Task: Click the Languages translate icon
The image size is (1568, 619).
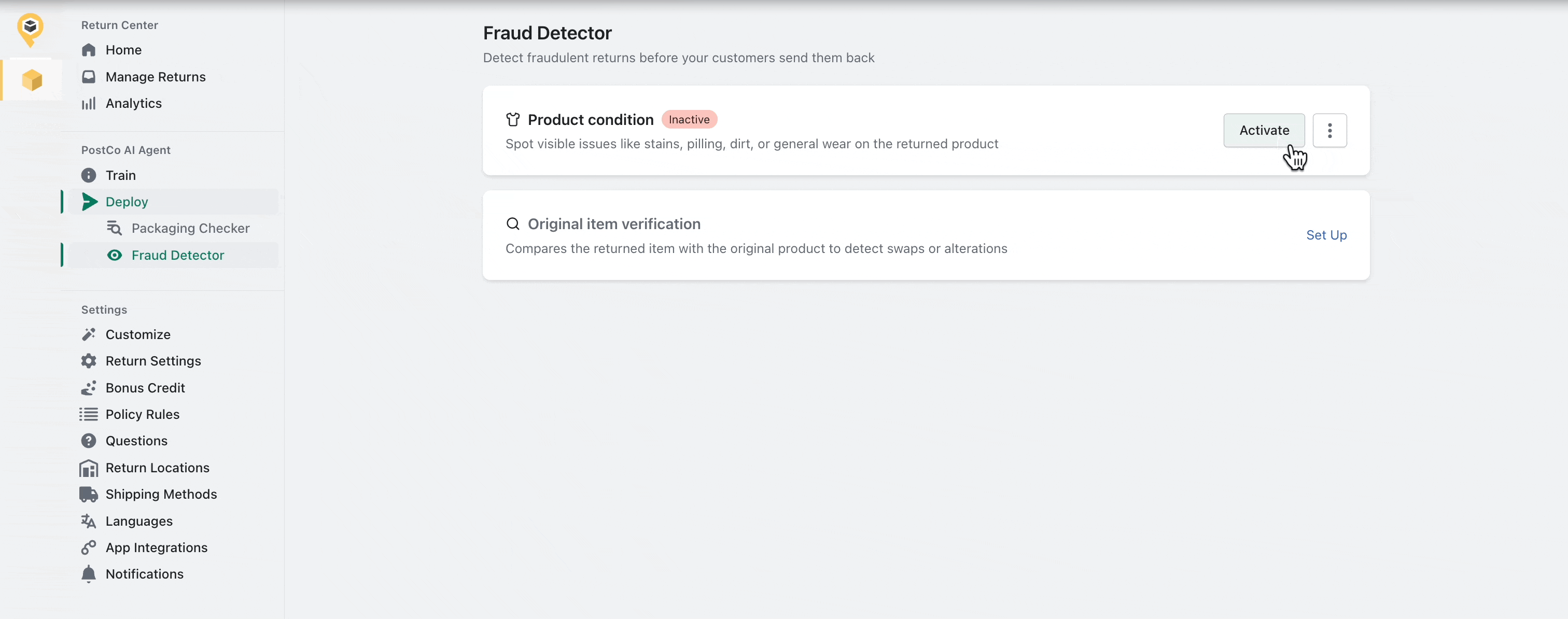Action: [x=89, y=521]
